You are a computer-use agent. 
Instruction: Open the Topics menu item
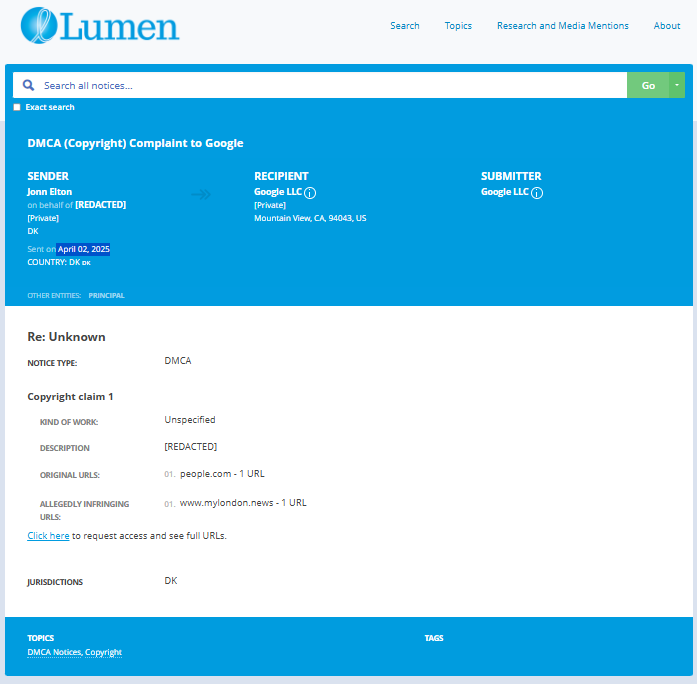(x=458, y=26)
